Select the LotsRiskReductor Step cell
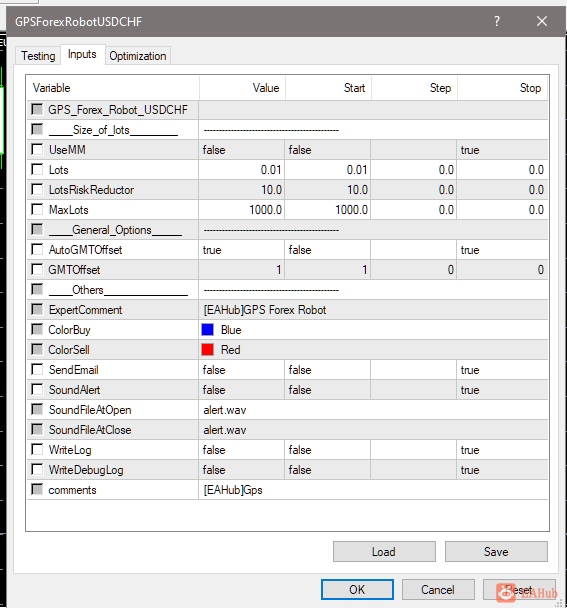The image size is (567, 608). click(x=414, y=190)
